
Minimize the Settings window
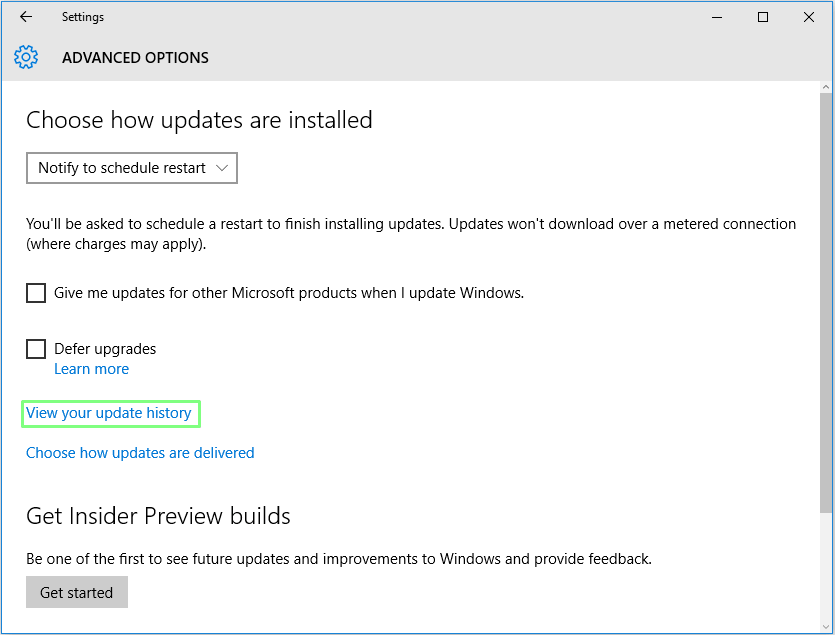click(x=717, y=17)
